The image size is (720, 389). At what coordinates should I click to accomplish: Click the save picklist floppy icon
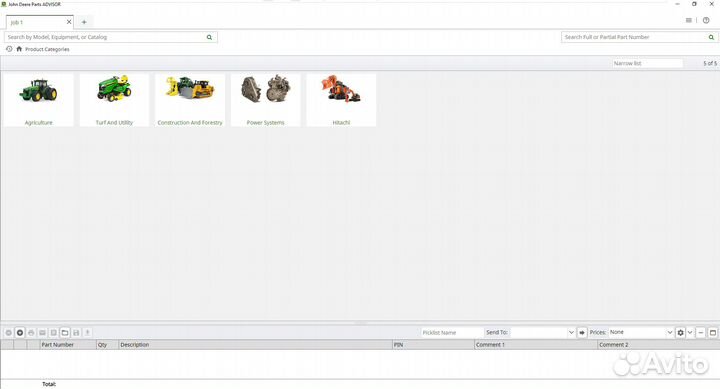tap(76, 333)
